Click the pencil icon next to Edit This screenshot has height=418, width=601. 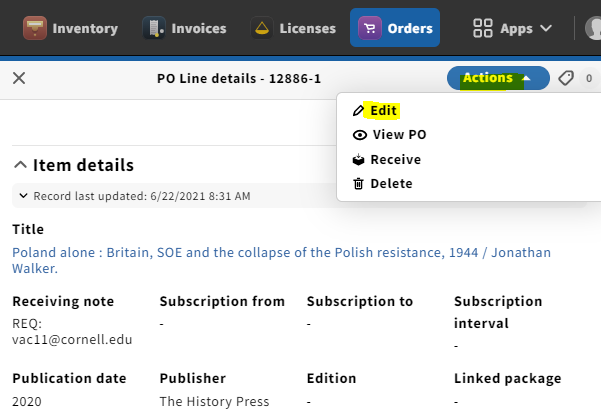358,110
